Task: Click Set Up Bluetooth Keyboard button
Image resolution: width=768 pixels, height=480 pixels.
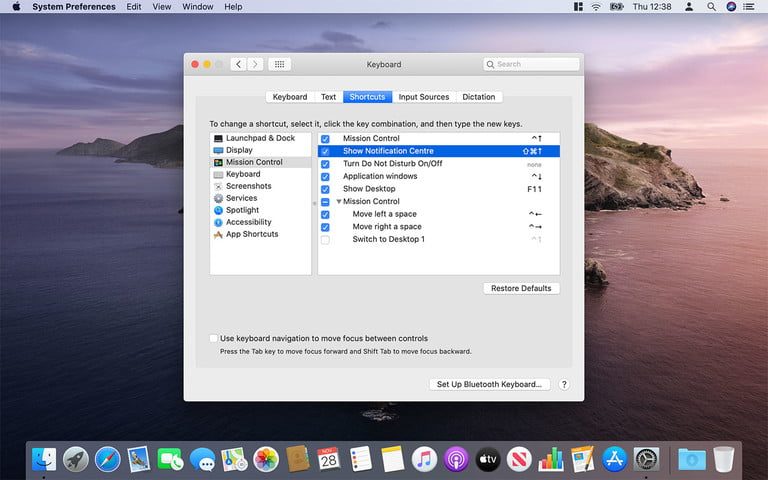Action: point(489,384)
